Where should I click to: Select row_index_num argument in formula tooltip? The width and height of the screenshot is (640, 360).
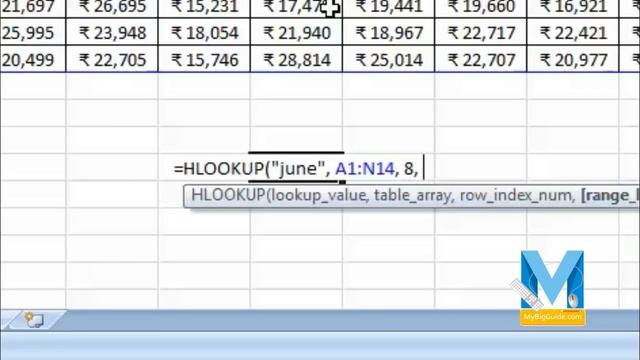517,196
